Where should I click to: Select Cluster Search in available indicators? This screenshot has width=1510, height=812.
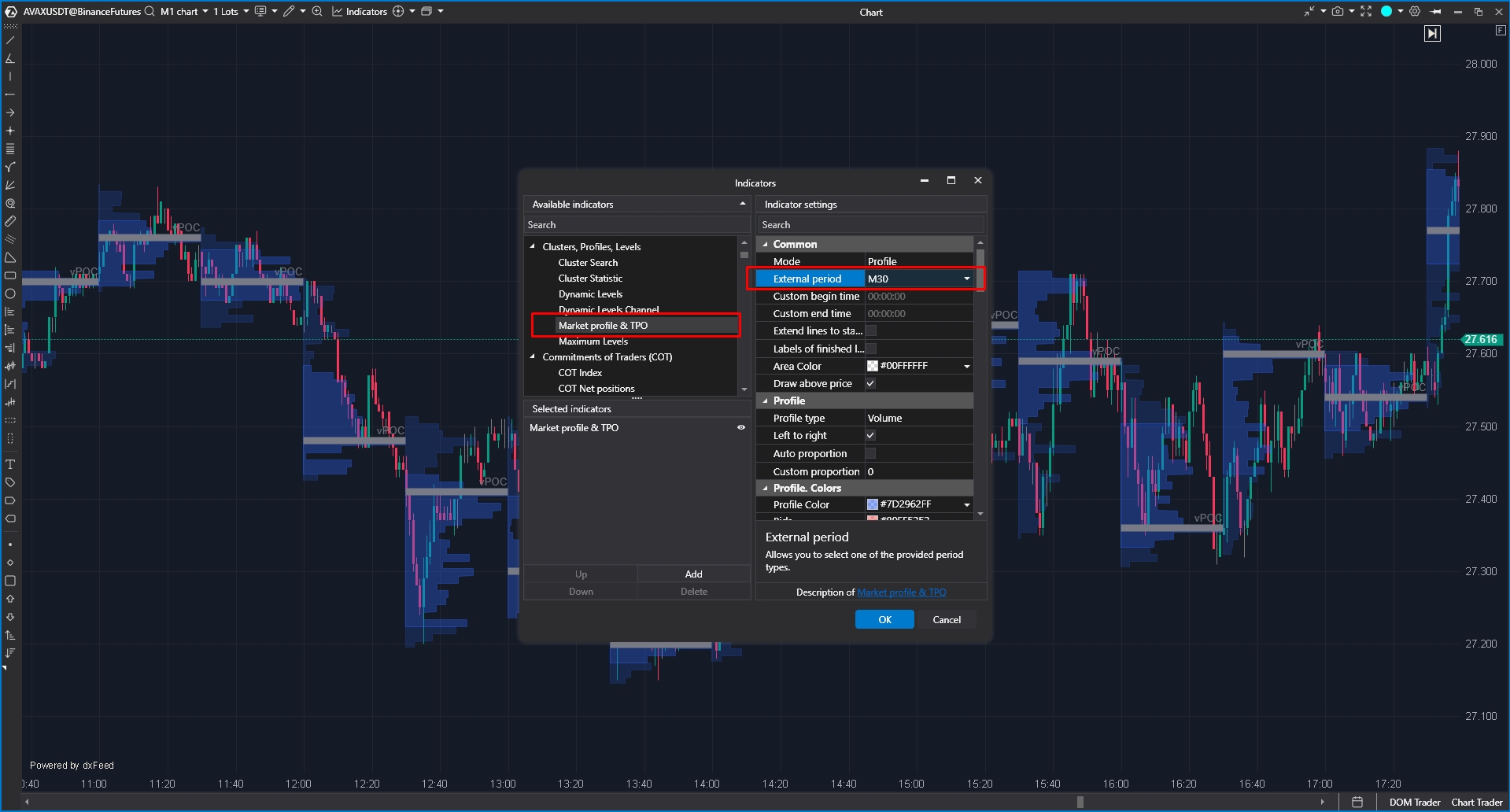tap(588, 262)
